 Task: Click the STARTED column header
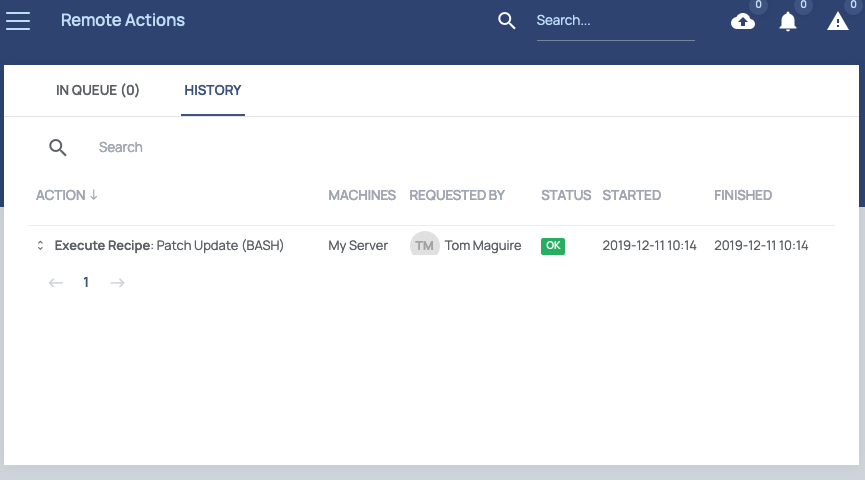click(x=632, y=195)
